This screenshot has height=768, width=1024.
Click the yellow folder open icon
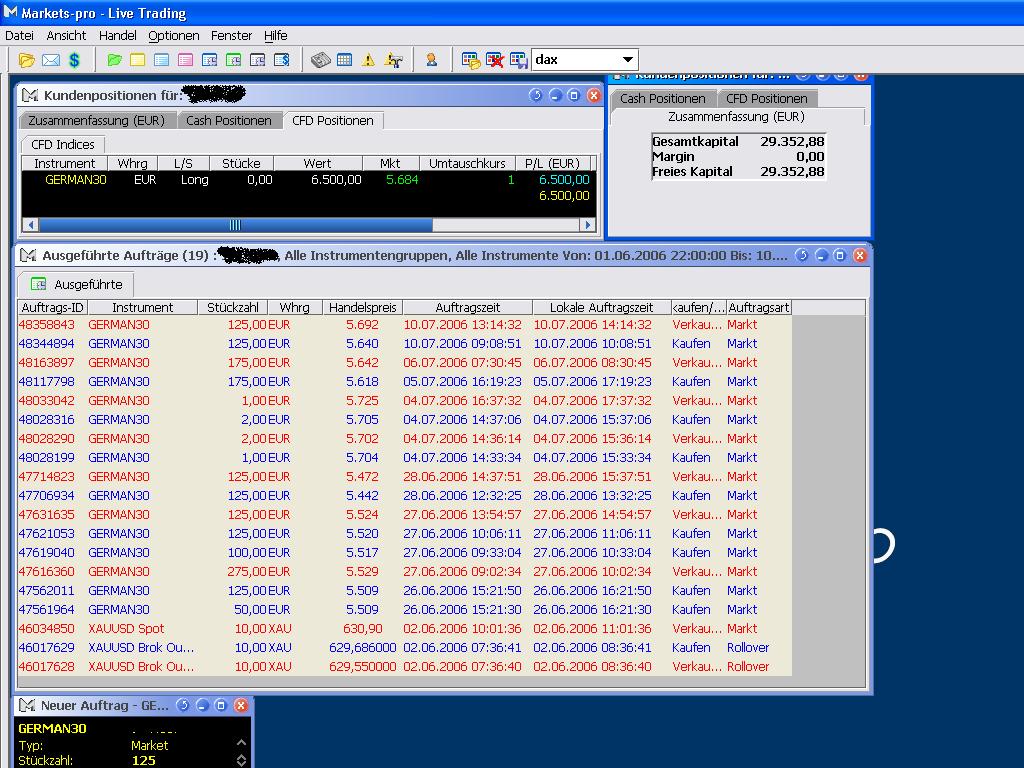[27, 60]
